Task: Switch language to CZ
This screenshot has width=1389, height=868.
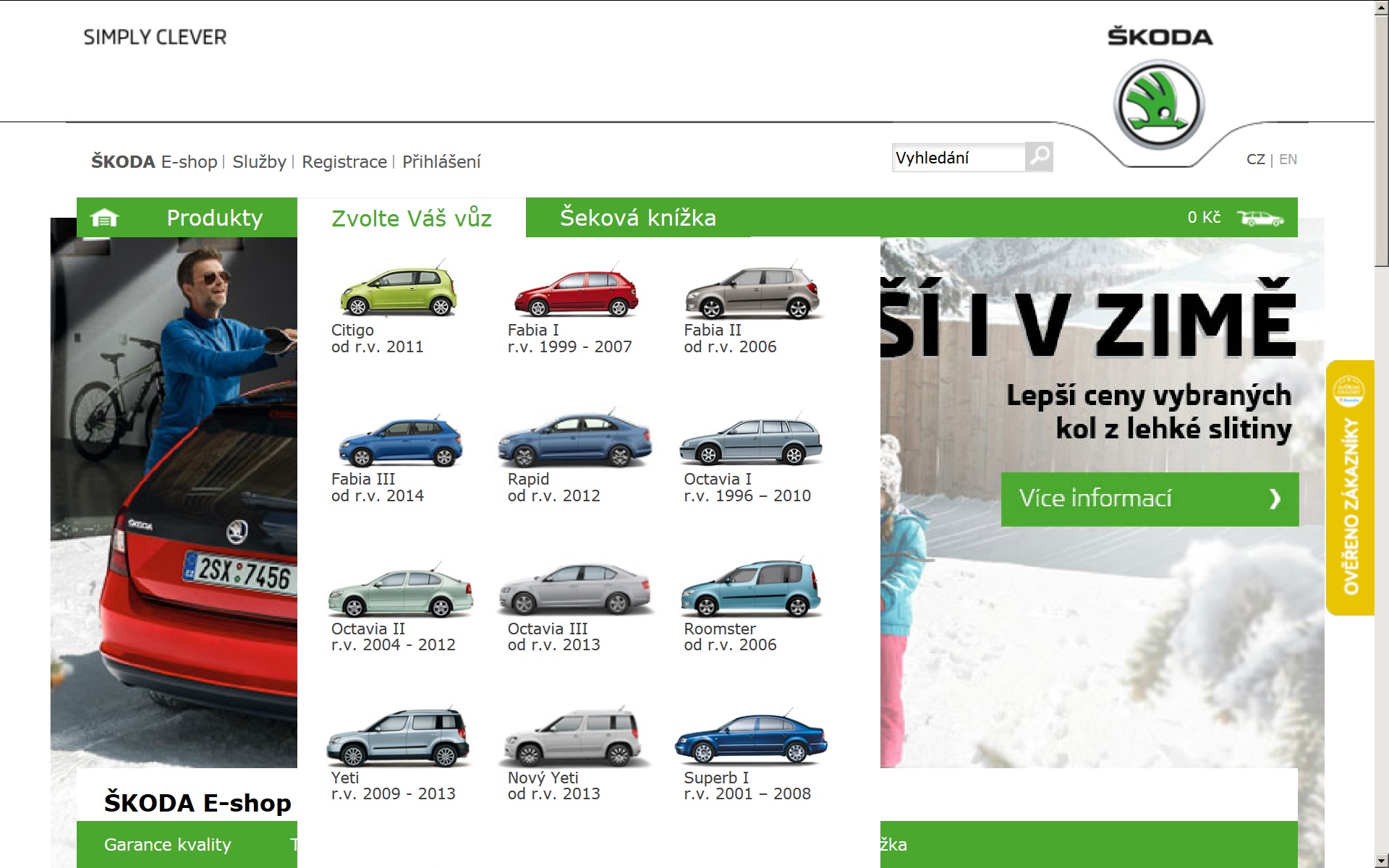Action: (1256, 159)
